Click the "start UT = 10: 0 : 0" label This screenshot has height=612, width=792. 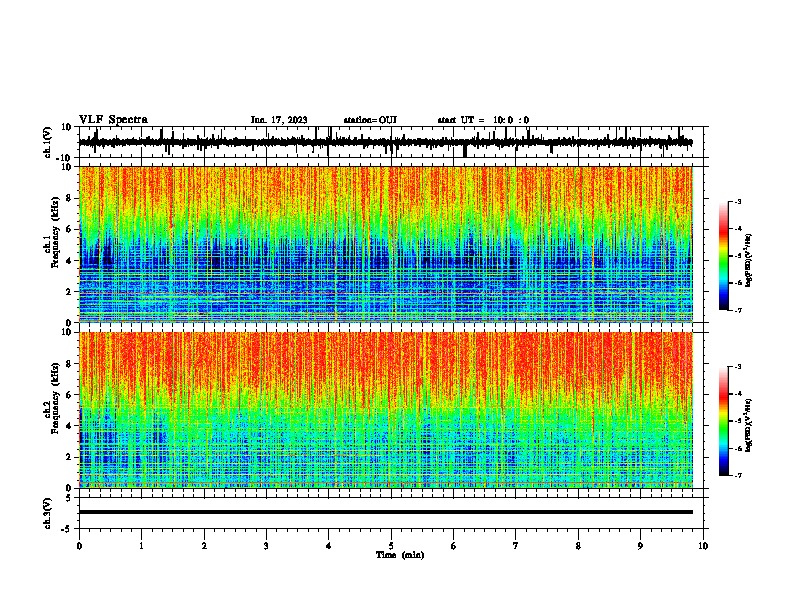pos(483,120)
